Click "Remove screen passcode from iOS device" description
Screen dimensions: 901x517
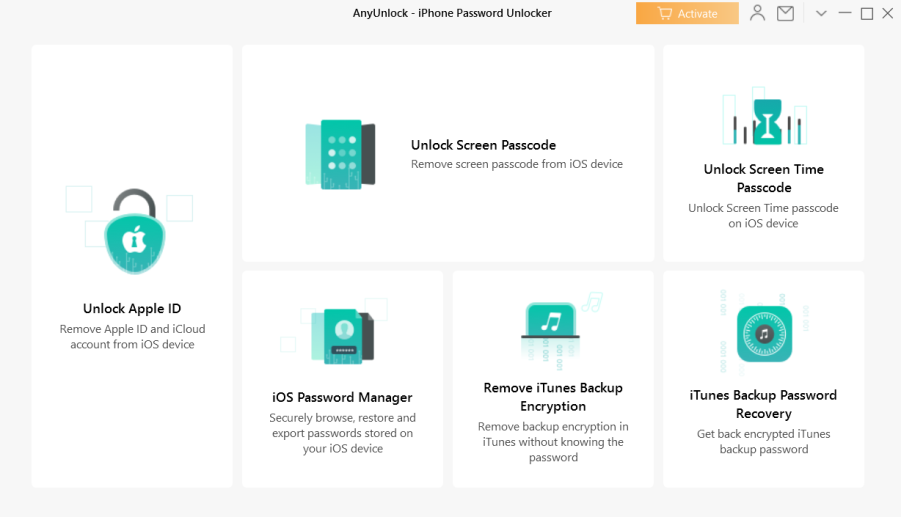pos(517,164)
